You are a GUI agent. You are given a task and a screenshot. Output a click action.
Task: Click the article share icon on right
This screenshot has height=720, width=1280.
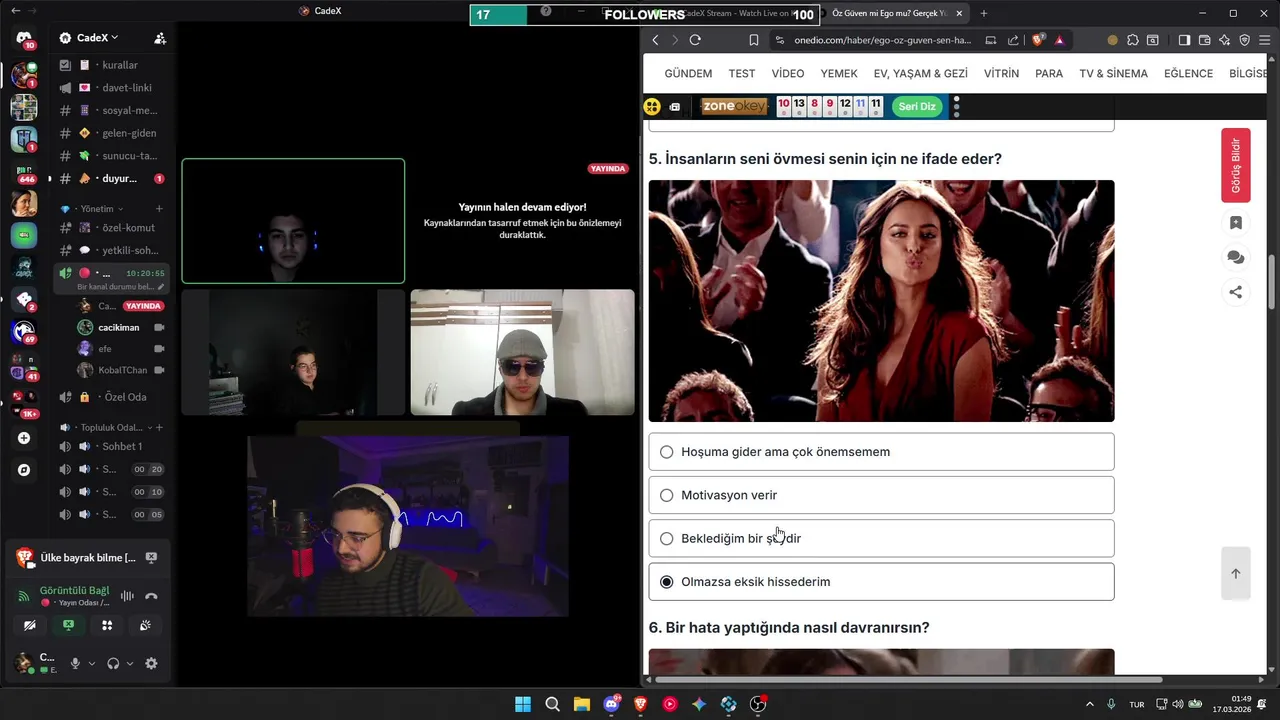(x=1236, y=292)
